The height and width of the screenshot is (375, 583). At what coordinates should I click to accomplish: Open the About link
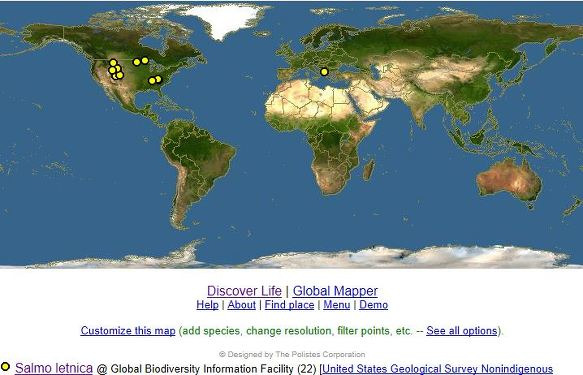point(241,305)
